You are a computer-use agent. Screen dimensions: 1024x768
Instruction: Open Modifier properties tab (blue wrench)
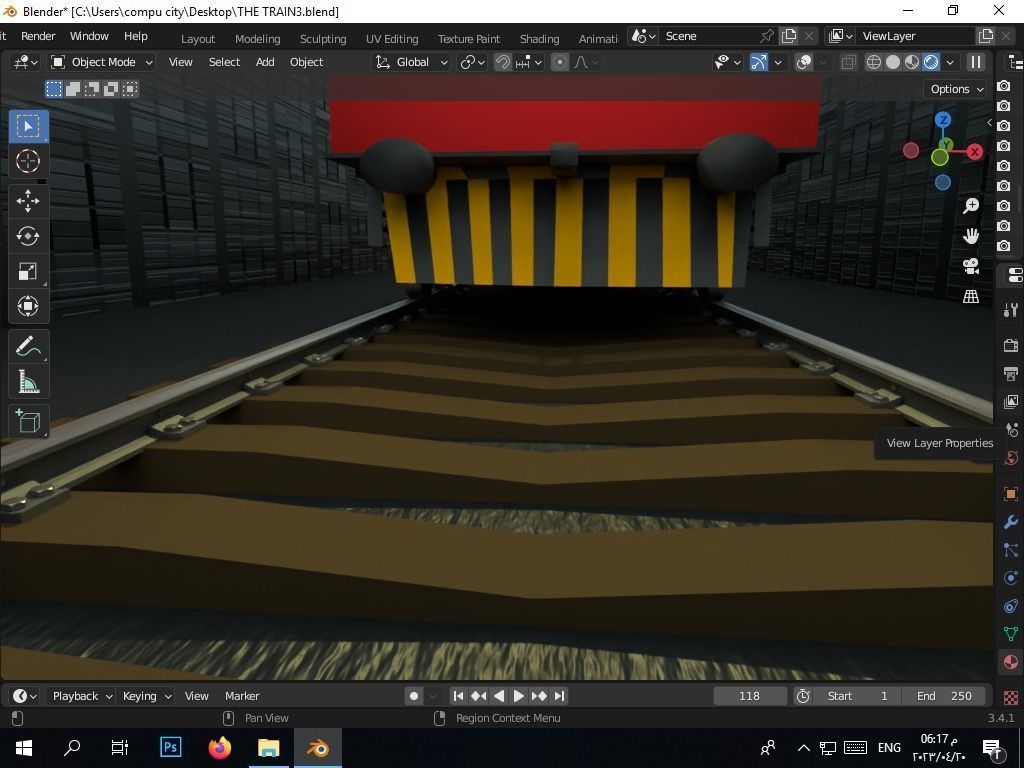pyautogui.click(x=1011, y=522)
